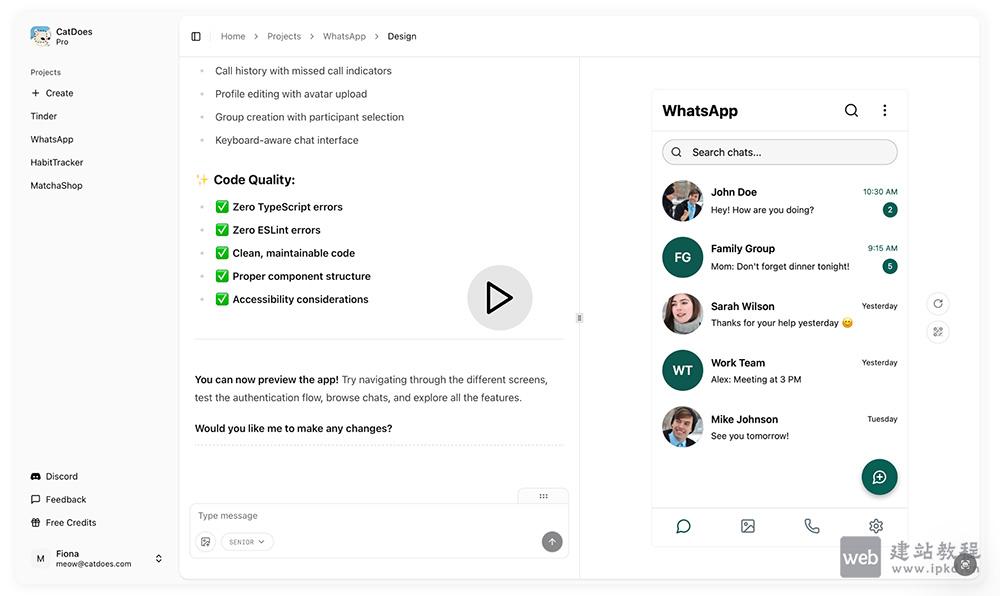This screenshot has width=1000, height=596.
Task: Switch to the gallery tab icon in preview
Action: pyautogui.click(x=747, y=526)
